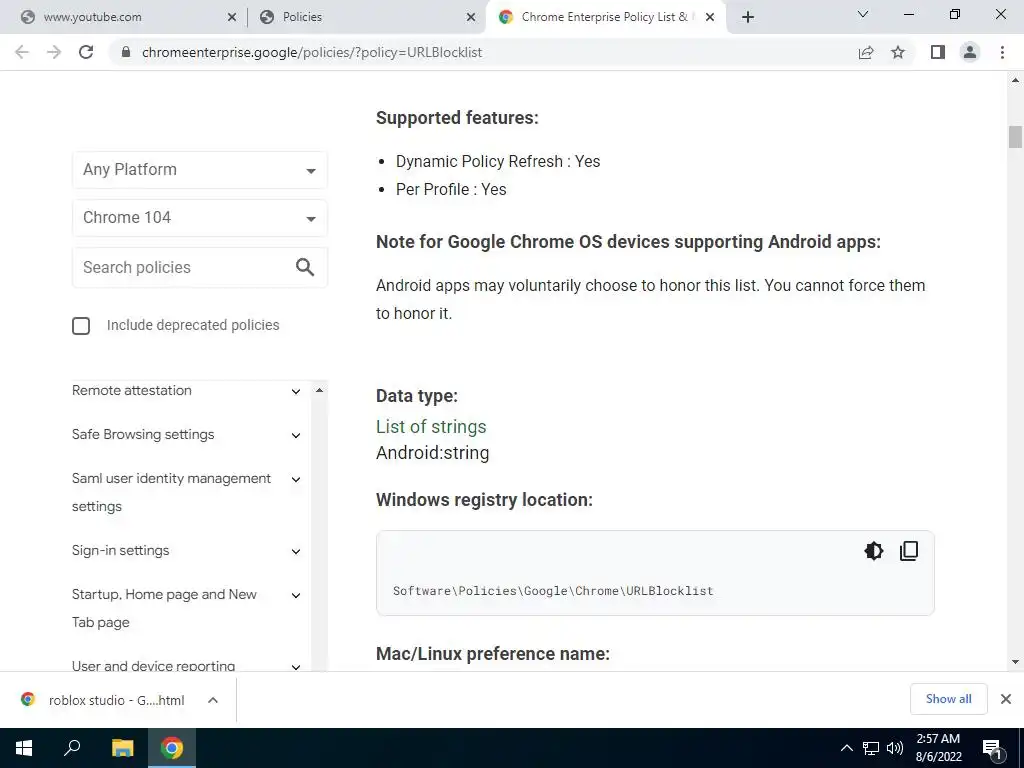The image size is (1024, 768).
Task: Click 'Dynamic Policy Refresh : Yes' text
Action: pos(498,162)
